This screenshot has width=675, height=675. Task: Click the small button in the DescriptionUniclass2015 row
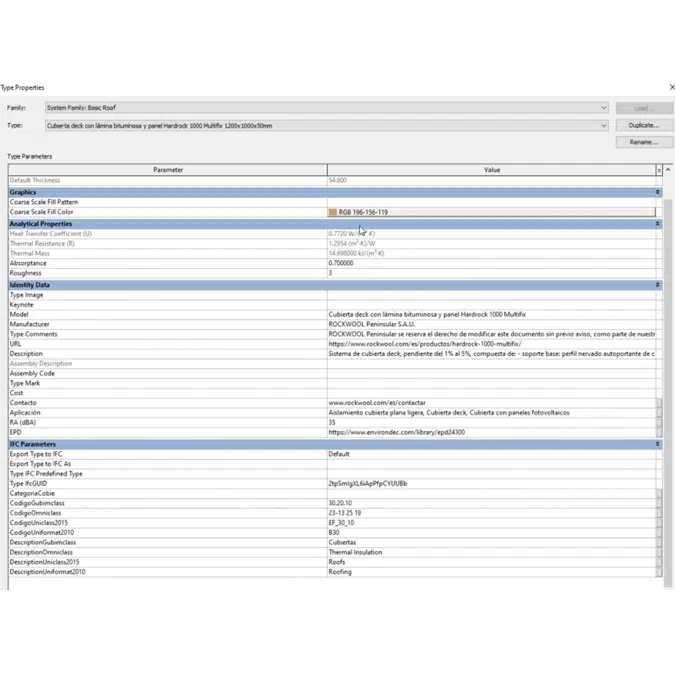click(659, 562)
